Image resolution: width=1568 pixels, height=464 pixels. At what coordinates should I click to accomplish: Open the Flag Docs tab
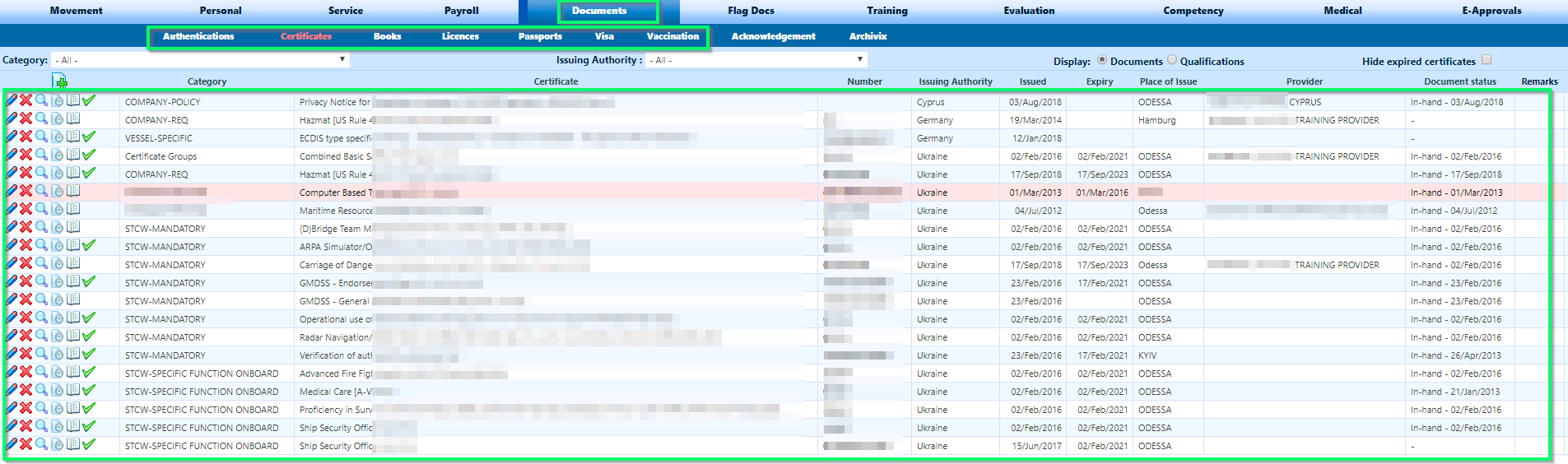point(751,11)
